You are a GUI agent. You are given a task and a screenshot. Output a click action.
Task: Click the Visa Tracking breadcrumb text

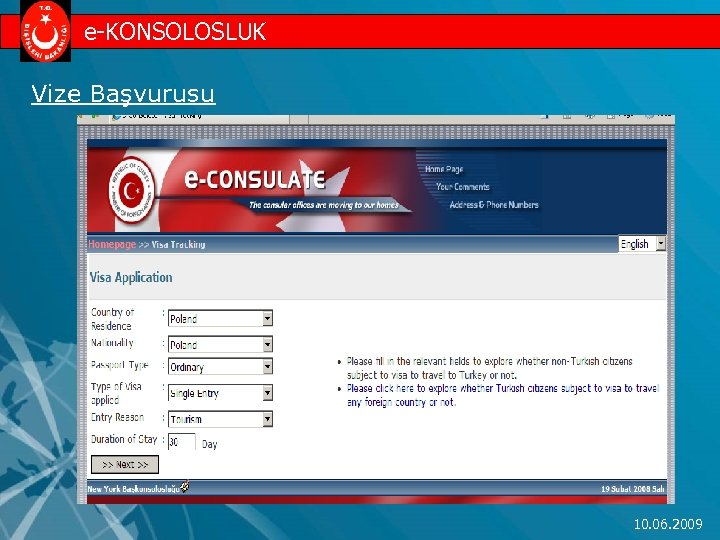click(x=179, y=245)
